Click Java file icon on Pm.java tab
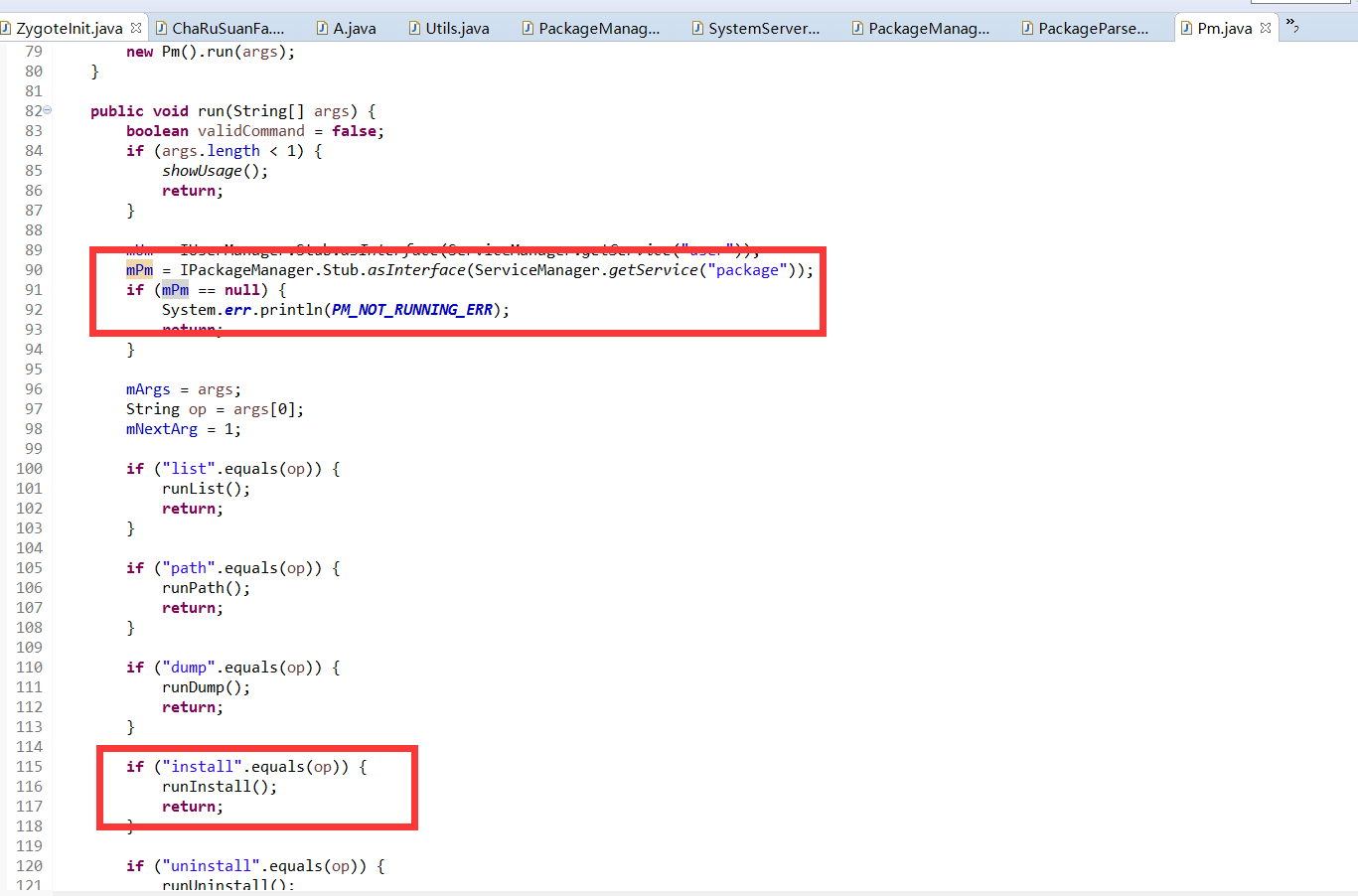The width and height of the screenshot is (1358, 896). click(x=1186, y=28)
